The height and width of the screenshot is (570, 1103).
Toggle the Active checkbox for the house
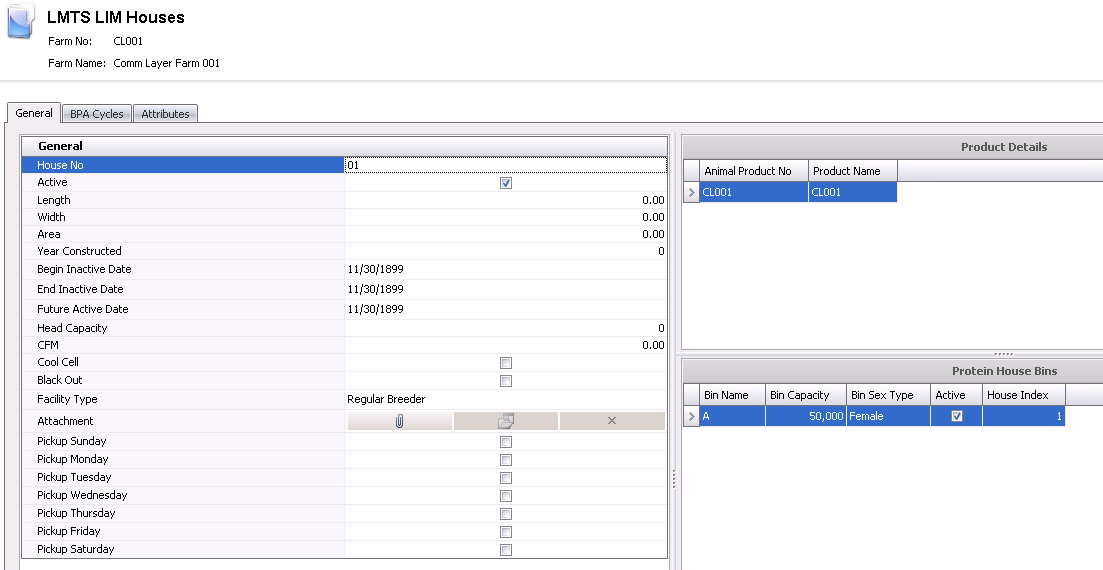tap(506, 183)
